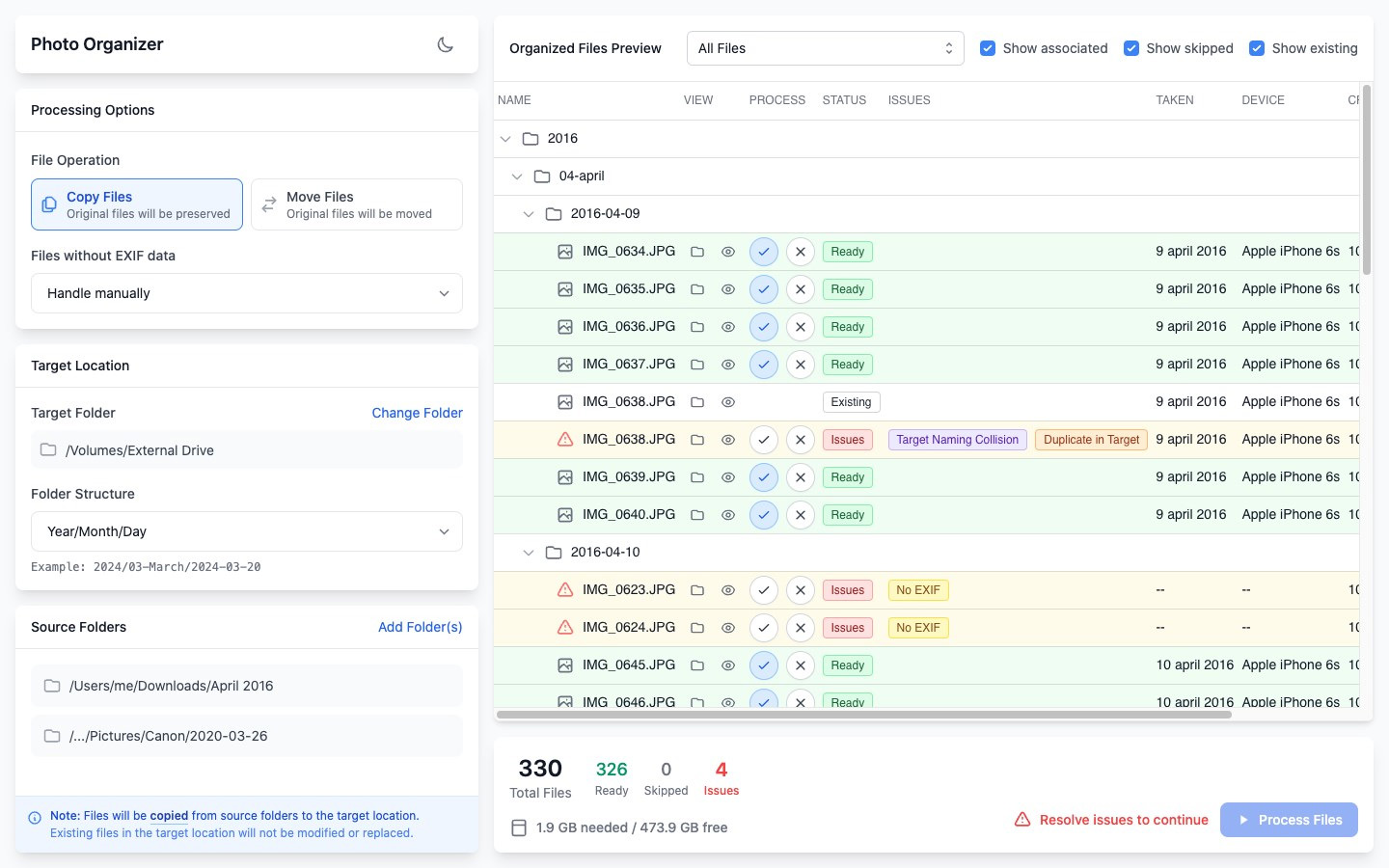Collapse the 2016-04-09 folder
The image size is (1389, 868).
528,214
